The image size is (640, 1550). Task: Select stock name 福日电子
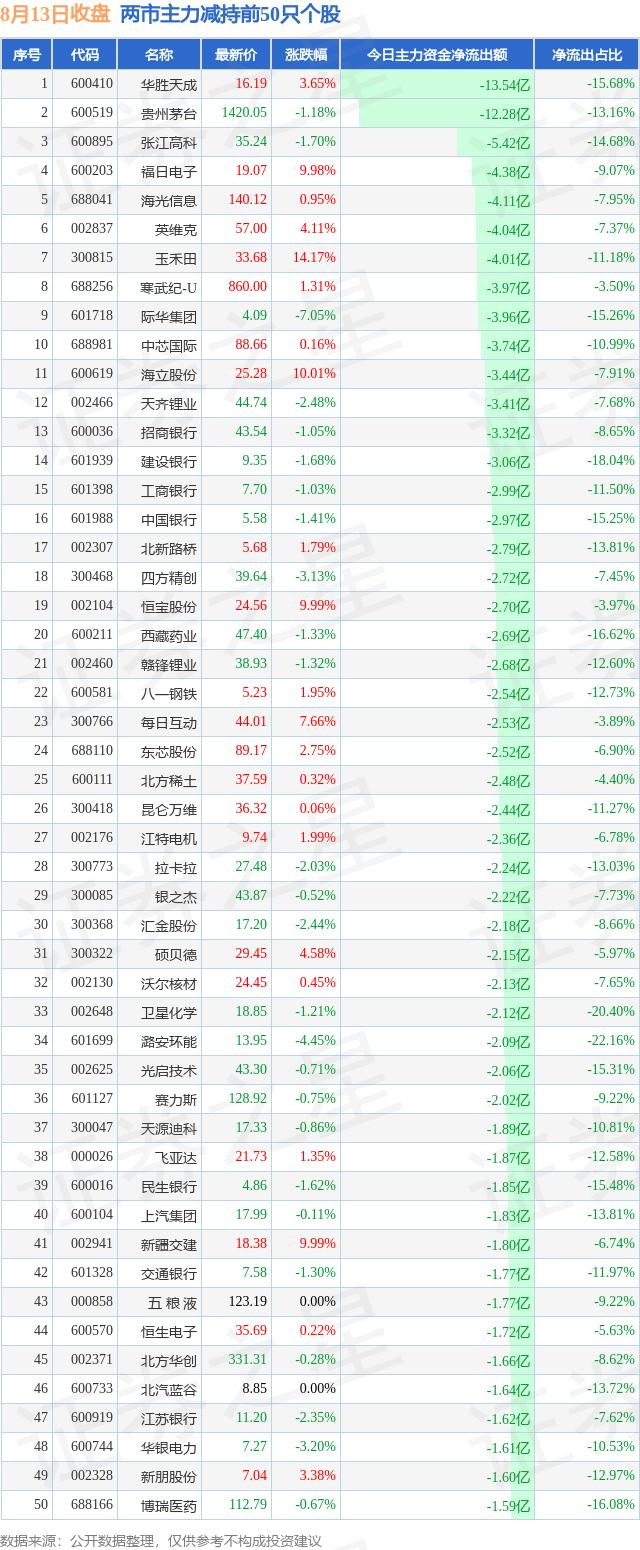[x=169, y=171]
